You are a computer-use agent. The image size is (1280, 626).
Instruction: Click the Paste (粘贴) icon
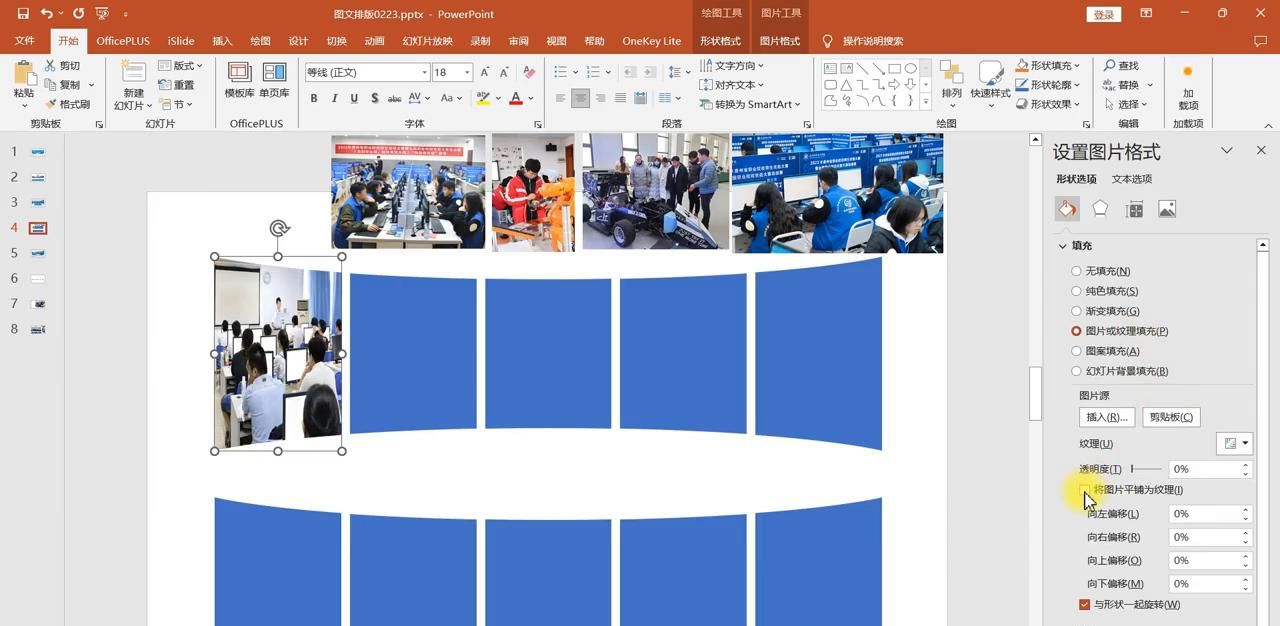tap(23, 73)
